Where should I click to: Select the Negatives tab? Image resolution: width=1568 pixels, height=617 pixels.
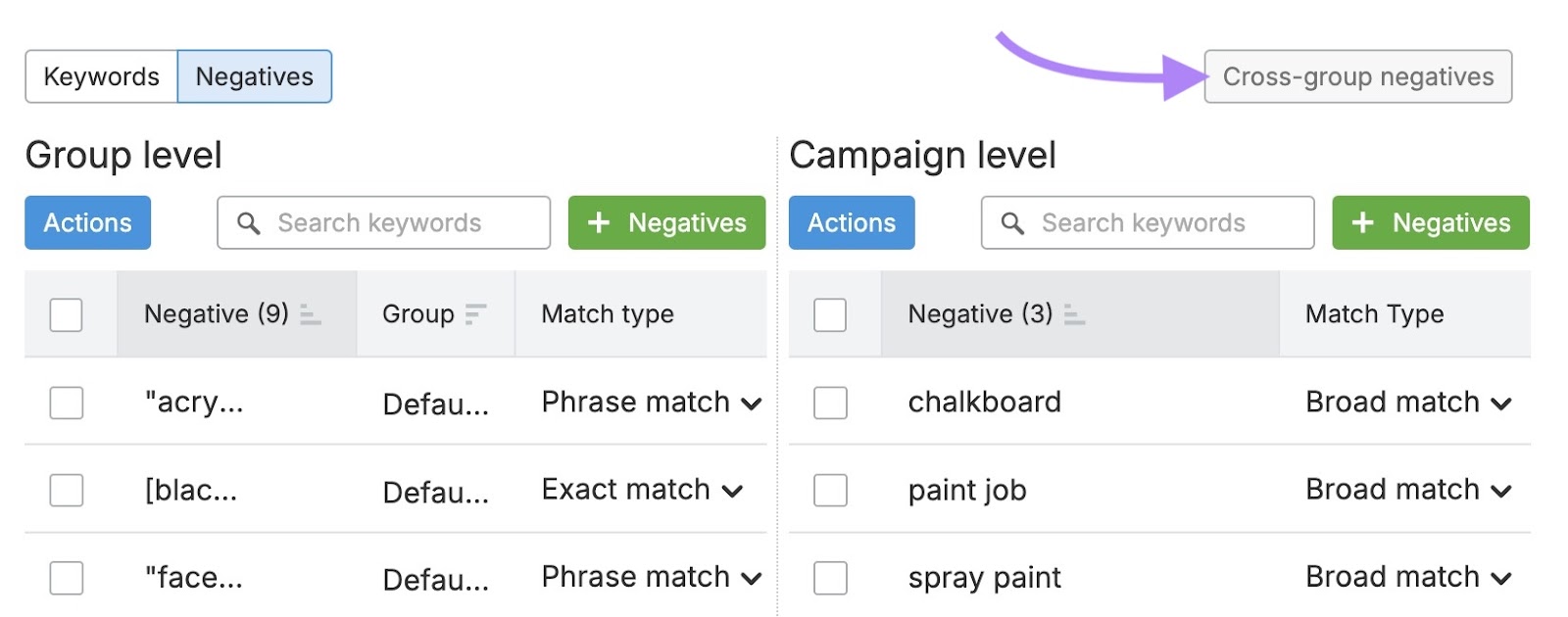click(x=255, y=75)
